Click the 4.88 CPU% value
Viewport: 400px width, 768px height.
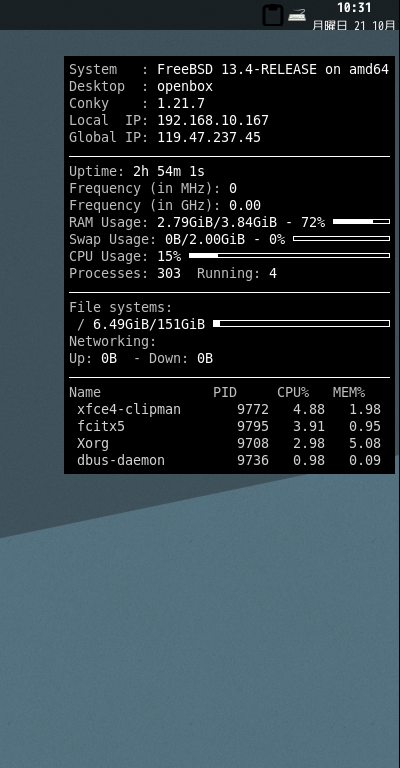pyautogui.click(x=309, y=409)
